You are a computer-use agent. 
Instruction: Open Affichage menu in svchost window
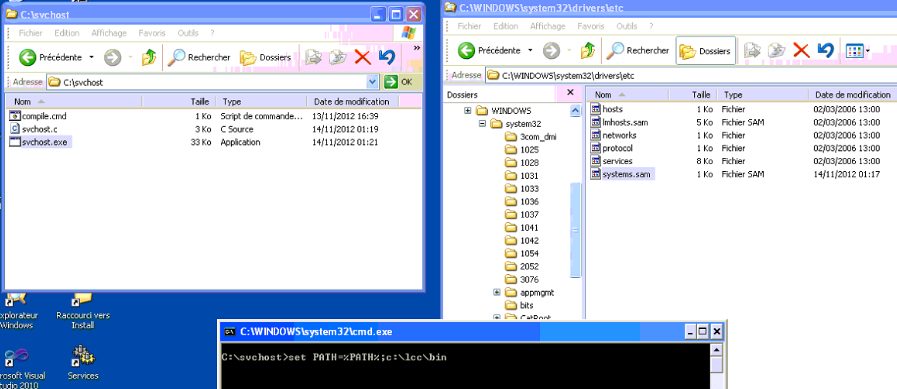click(x=109, y=33)
